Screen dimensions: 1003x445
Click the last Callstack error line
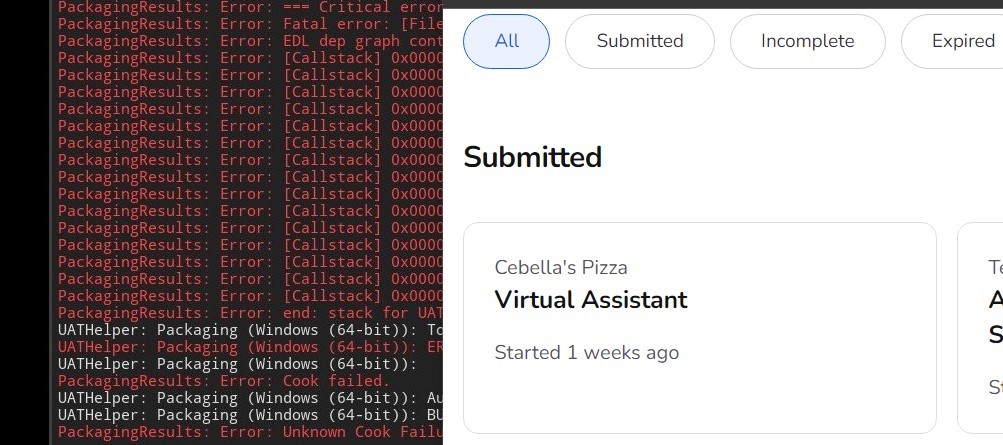pyautogui.click(x=250, y=296)
